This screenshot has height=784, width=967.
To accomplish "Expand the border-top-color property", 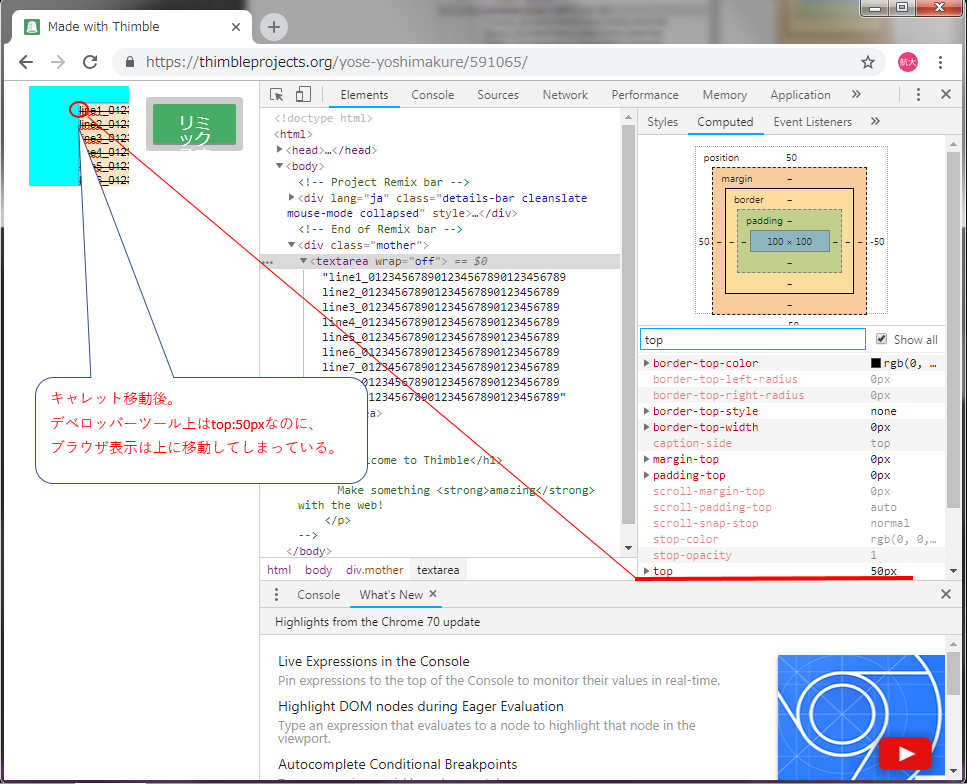I will click(x=646, y=364).
